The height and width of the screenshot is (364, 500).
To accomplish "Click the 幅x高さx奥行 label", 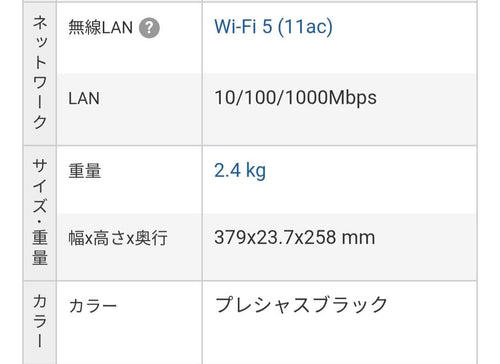I will point(118,238).
